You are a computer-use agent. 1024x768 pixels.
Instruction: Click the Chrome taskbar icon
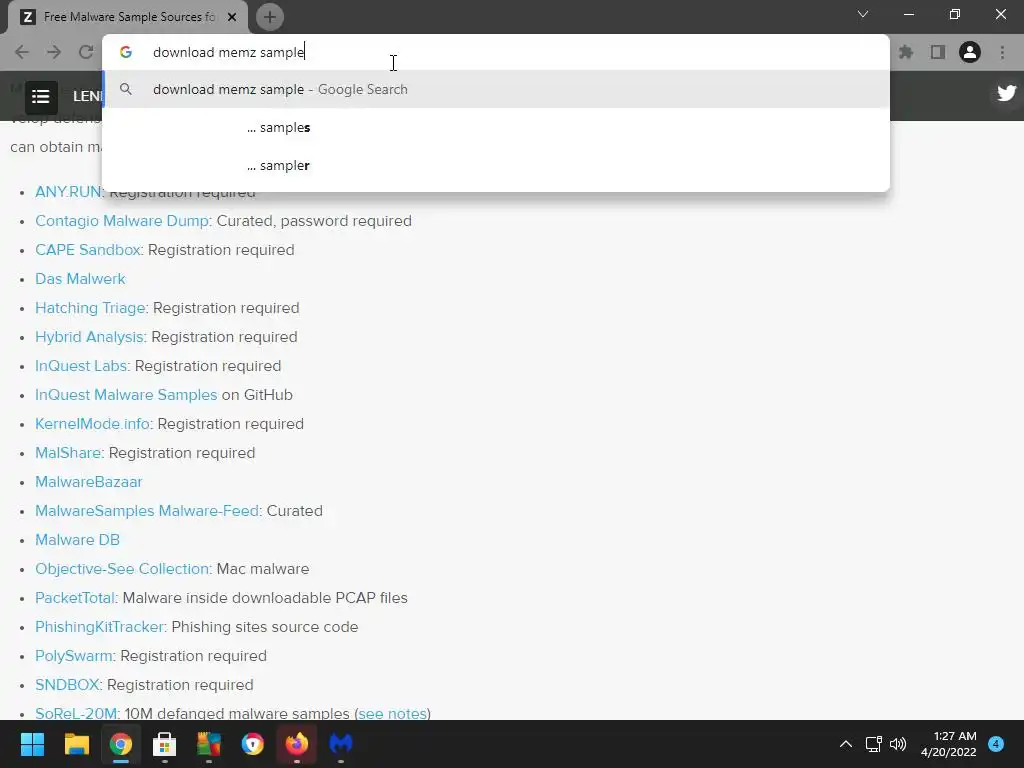point(121,744)
